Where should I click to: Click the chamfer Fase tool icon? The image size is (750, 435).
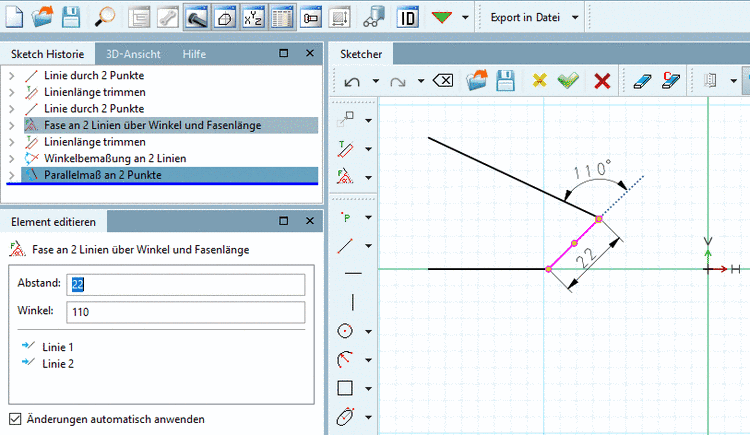coord(345,177)
